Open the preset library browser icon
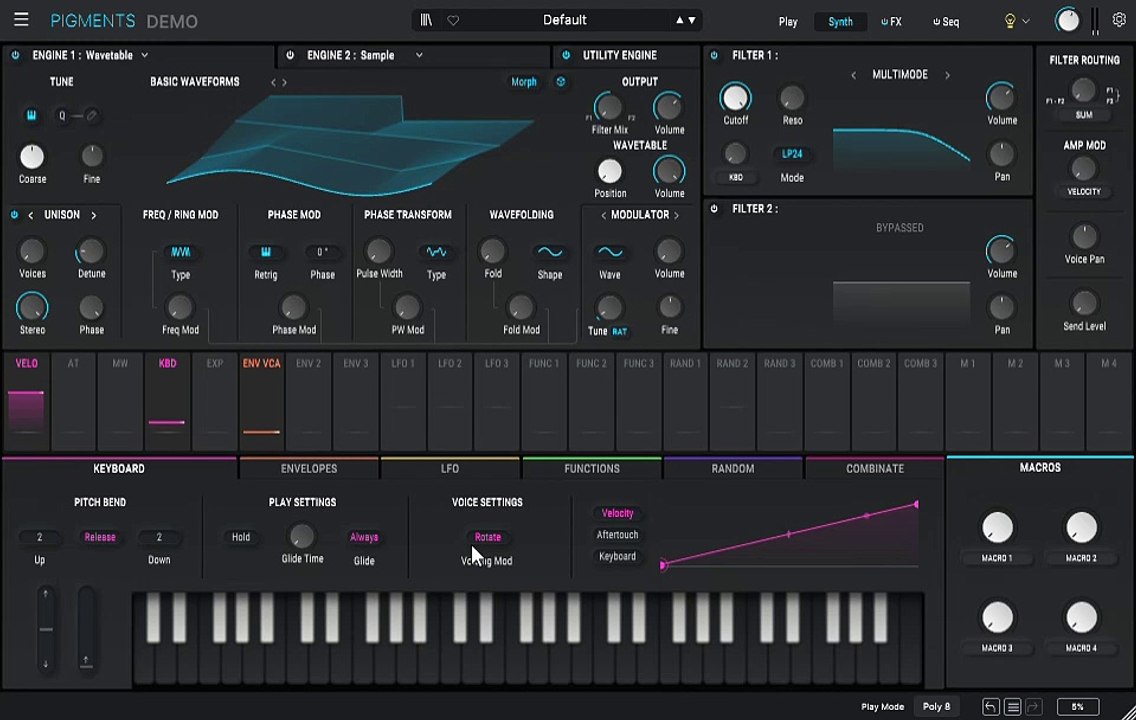1136x720 pixels. [x=426, y=20]
